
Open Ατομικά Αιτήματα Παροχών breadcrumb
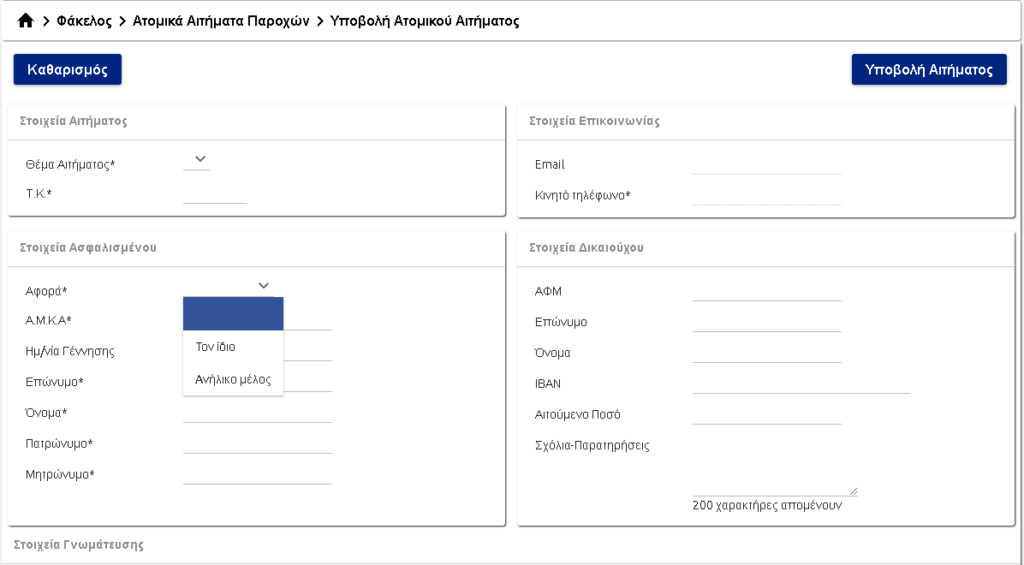221,21
